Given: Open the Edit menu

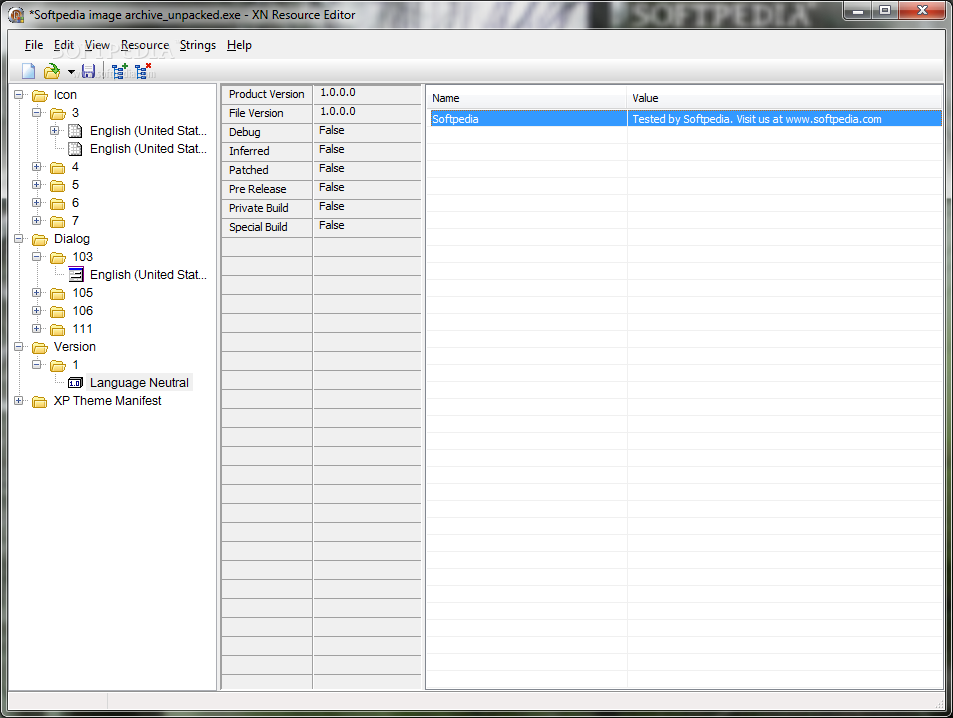Looking at the screenshot, I should click(x=64, y=45).
